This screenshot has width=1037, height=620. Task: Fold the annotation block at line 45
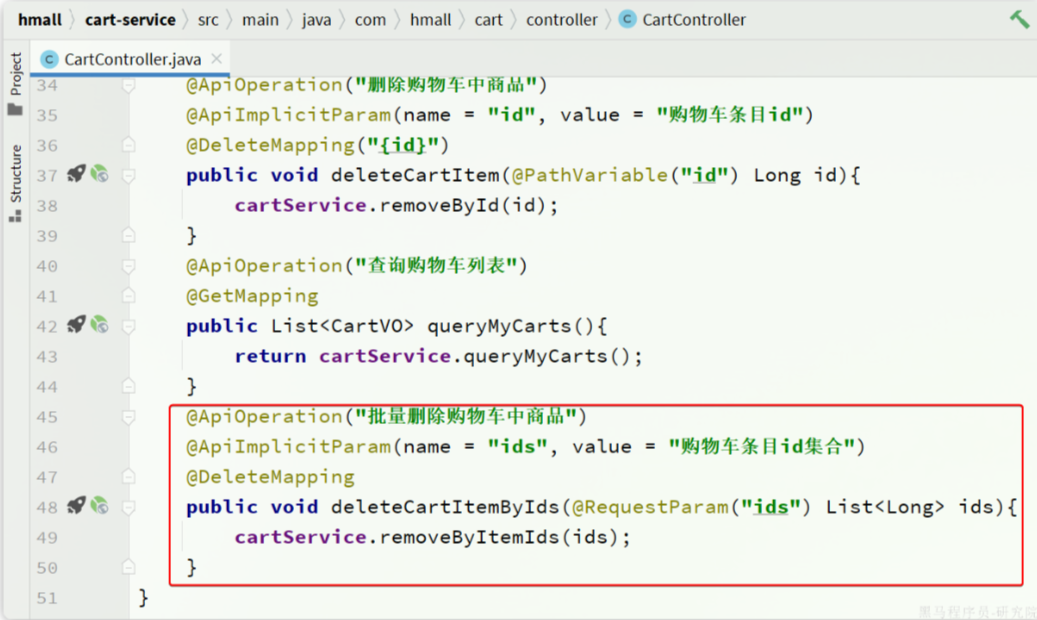[x=129, y=416]
